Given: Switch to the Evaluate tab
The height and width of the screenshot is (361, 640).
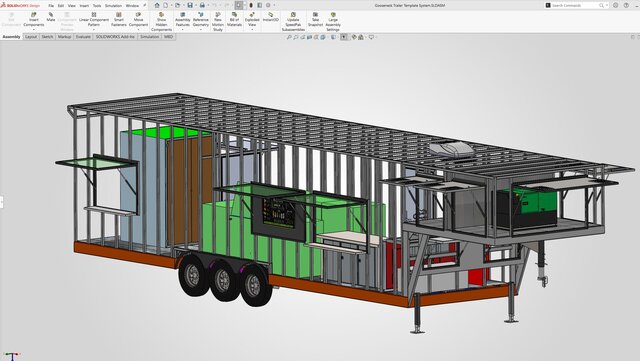Looking at the screenshot, I should (83, 37).
